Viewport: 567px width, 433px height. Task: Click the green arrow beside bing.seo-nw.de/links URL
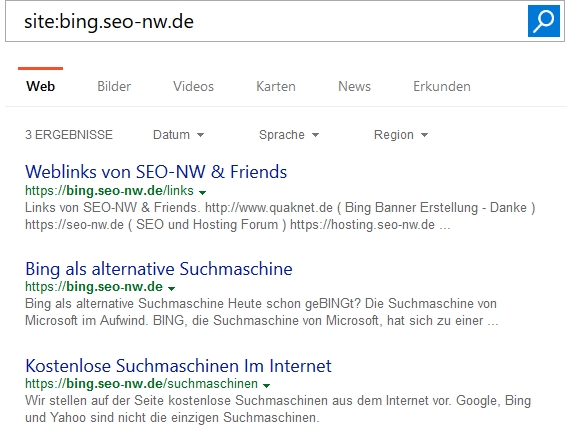(202, 192)
